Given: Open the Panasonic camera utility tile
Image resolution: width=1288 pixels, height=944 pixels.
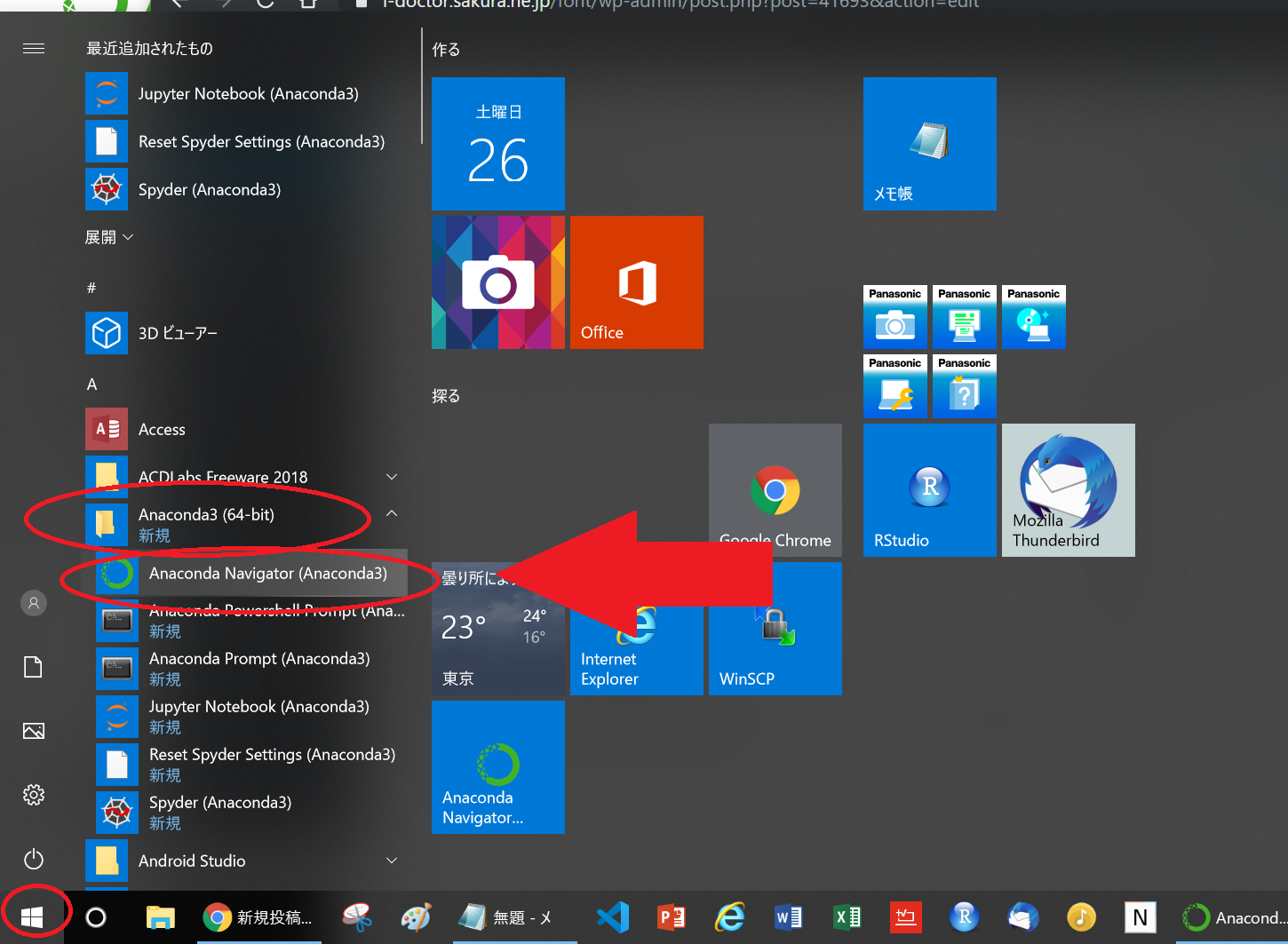Looking at the screenshot, I should 895,317.
